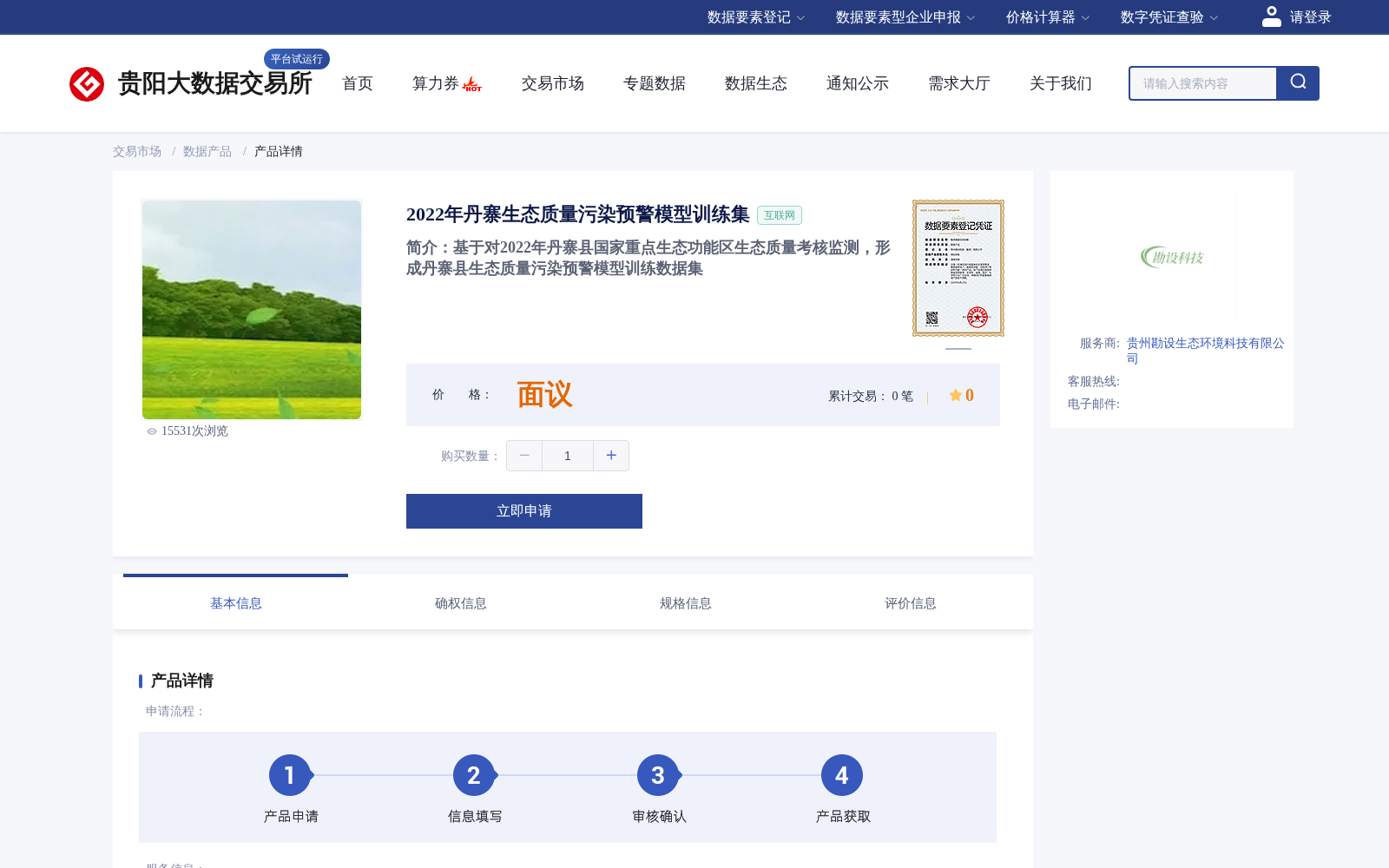
Task: Open the 价格计算器 dropdown
Action: point(1048,17)
